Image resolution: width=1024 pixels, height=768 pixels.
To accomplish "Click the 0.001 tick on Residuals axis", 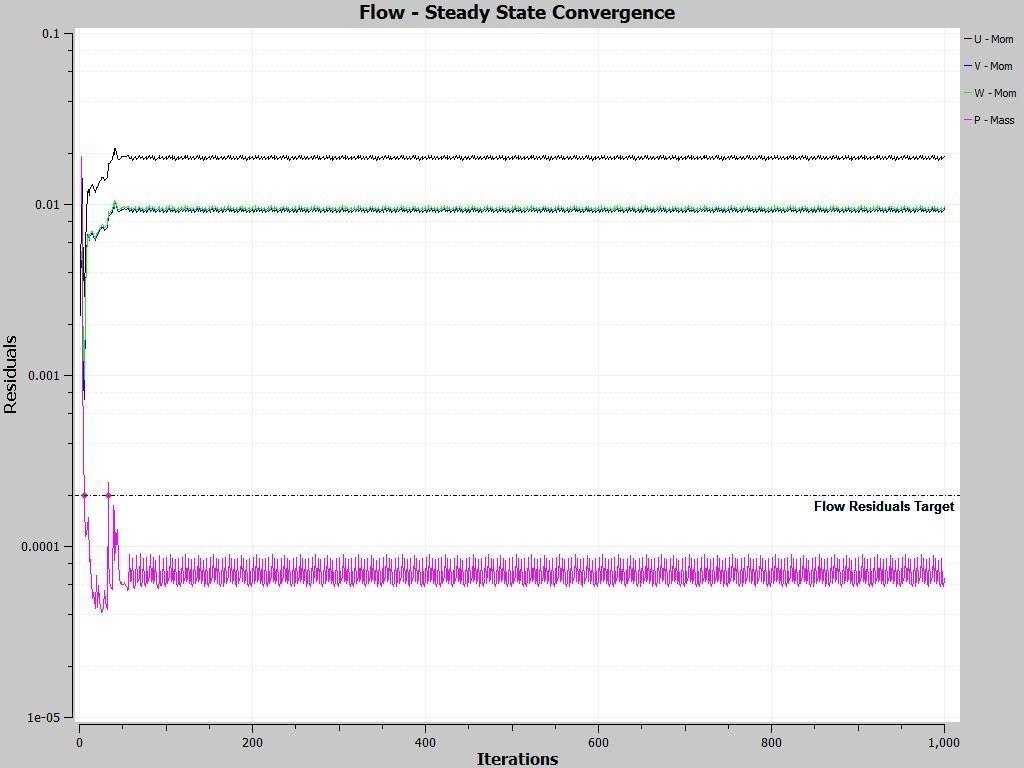I will (43, 376).
